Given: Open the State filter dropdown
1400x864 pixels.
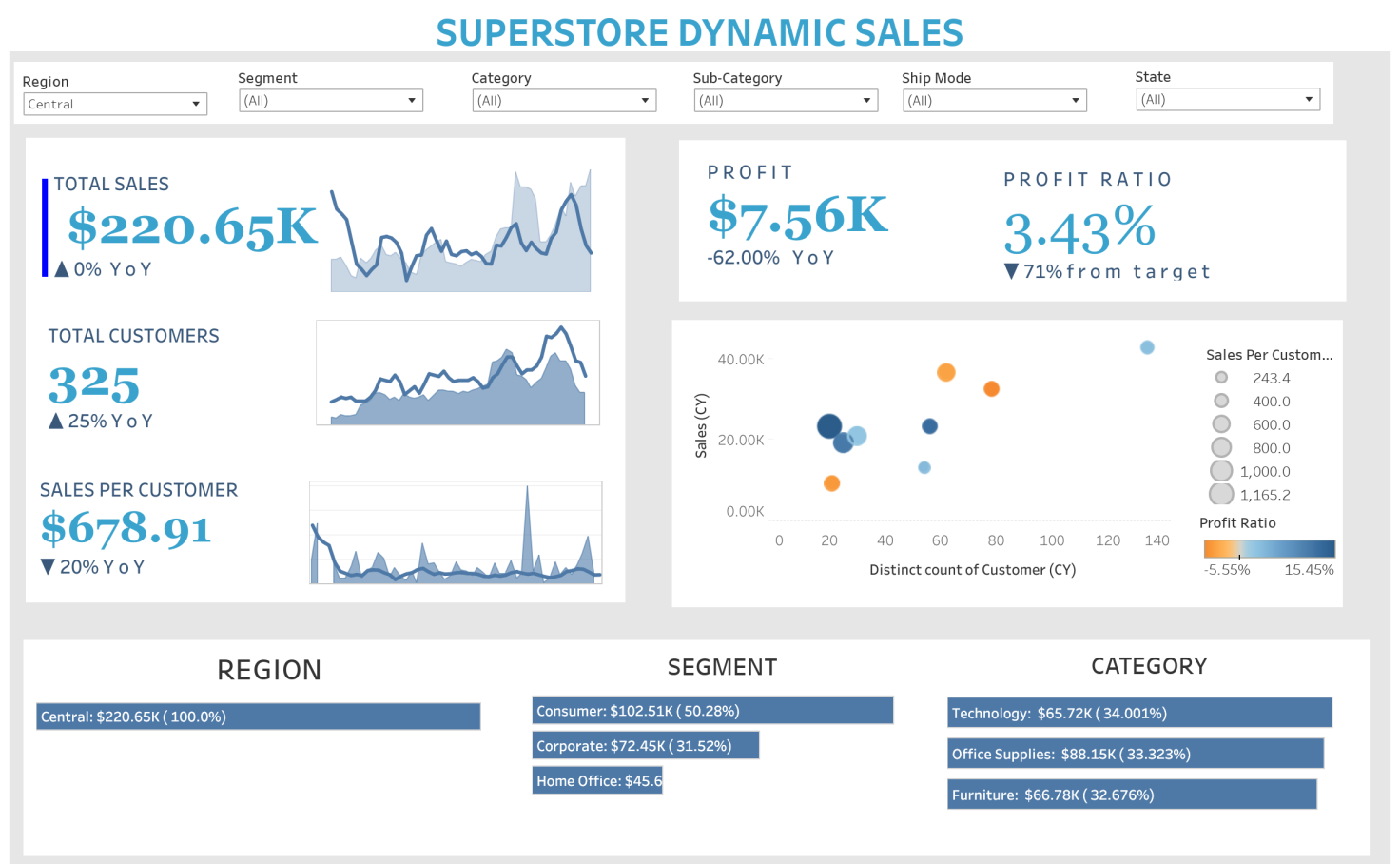Looking at the screenshot, I should (x=1228, y=99).
